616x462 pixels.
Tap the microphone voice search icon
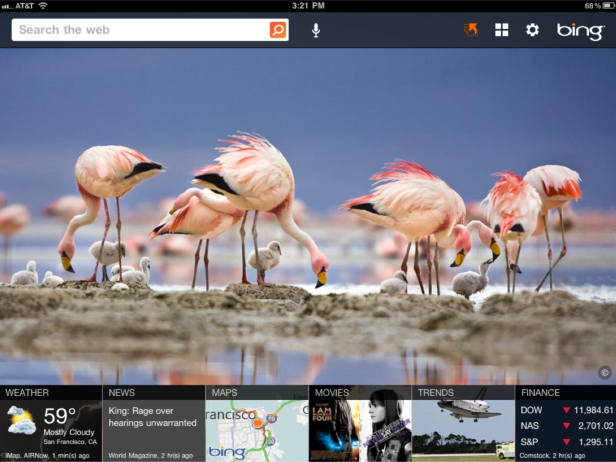coord(316,30)
